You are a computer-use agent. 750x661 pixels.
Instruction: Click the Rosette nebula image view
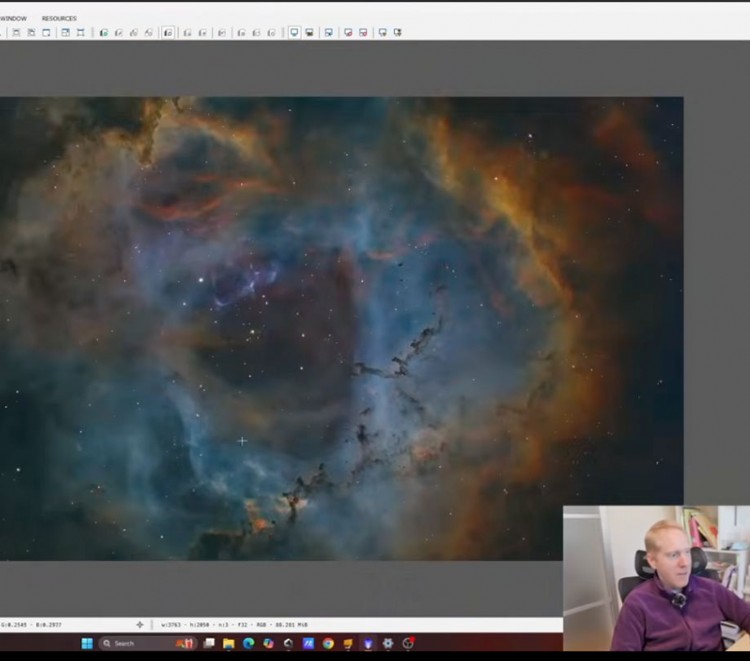342,329
